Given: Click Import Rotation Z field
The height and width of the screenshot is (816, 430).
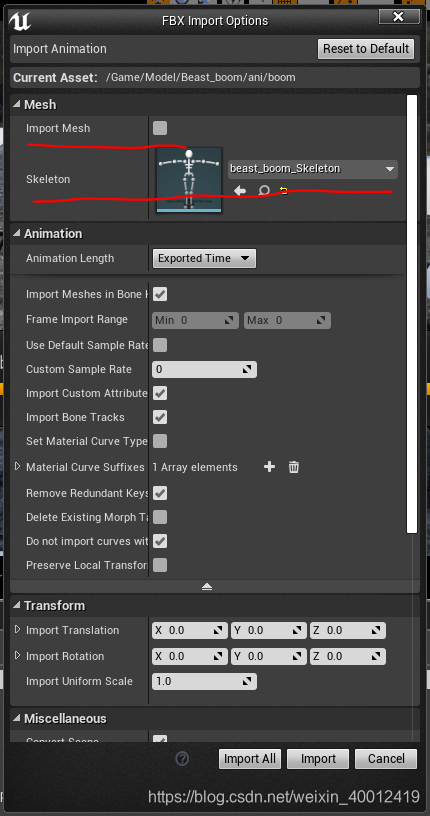Looking at the screenshot, I should 348,656.
